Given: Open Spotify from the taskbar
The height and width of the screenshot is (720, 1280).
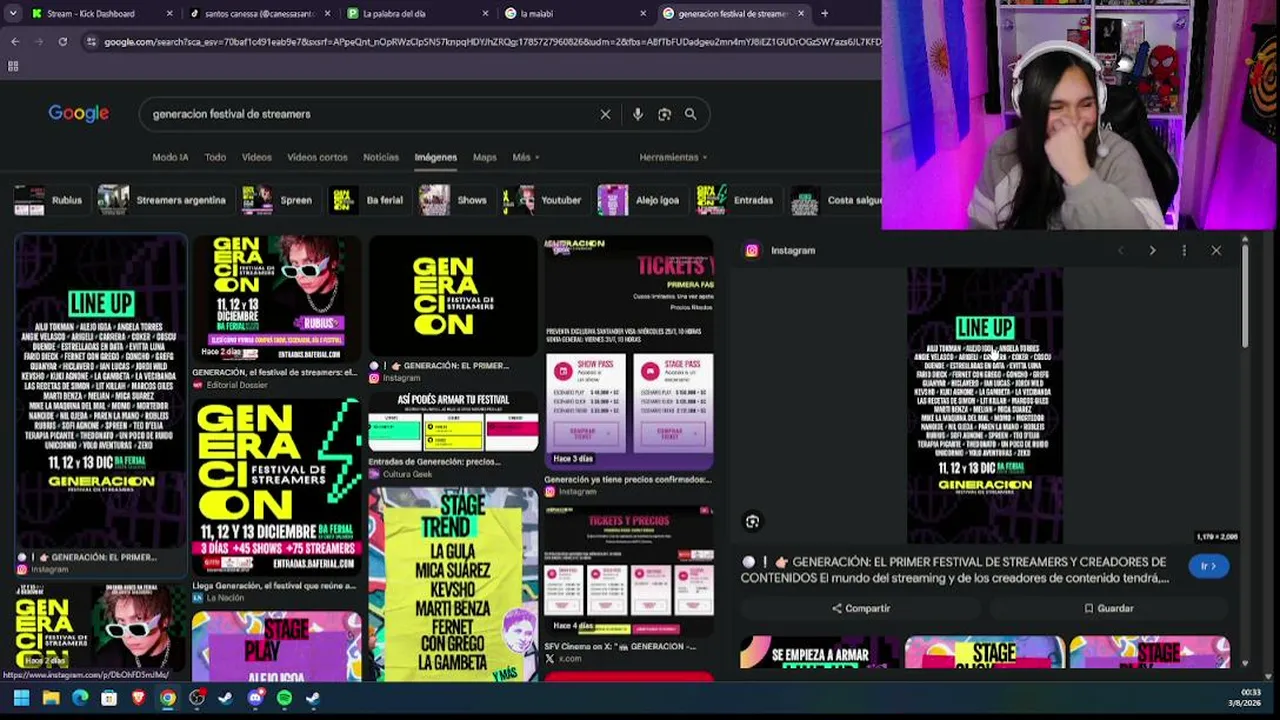Looking at the screenshot, I should (284, 698).
